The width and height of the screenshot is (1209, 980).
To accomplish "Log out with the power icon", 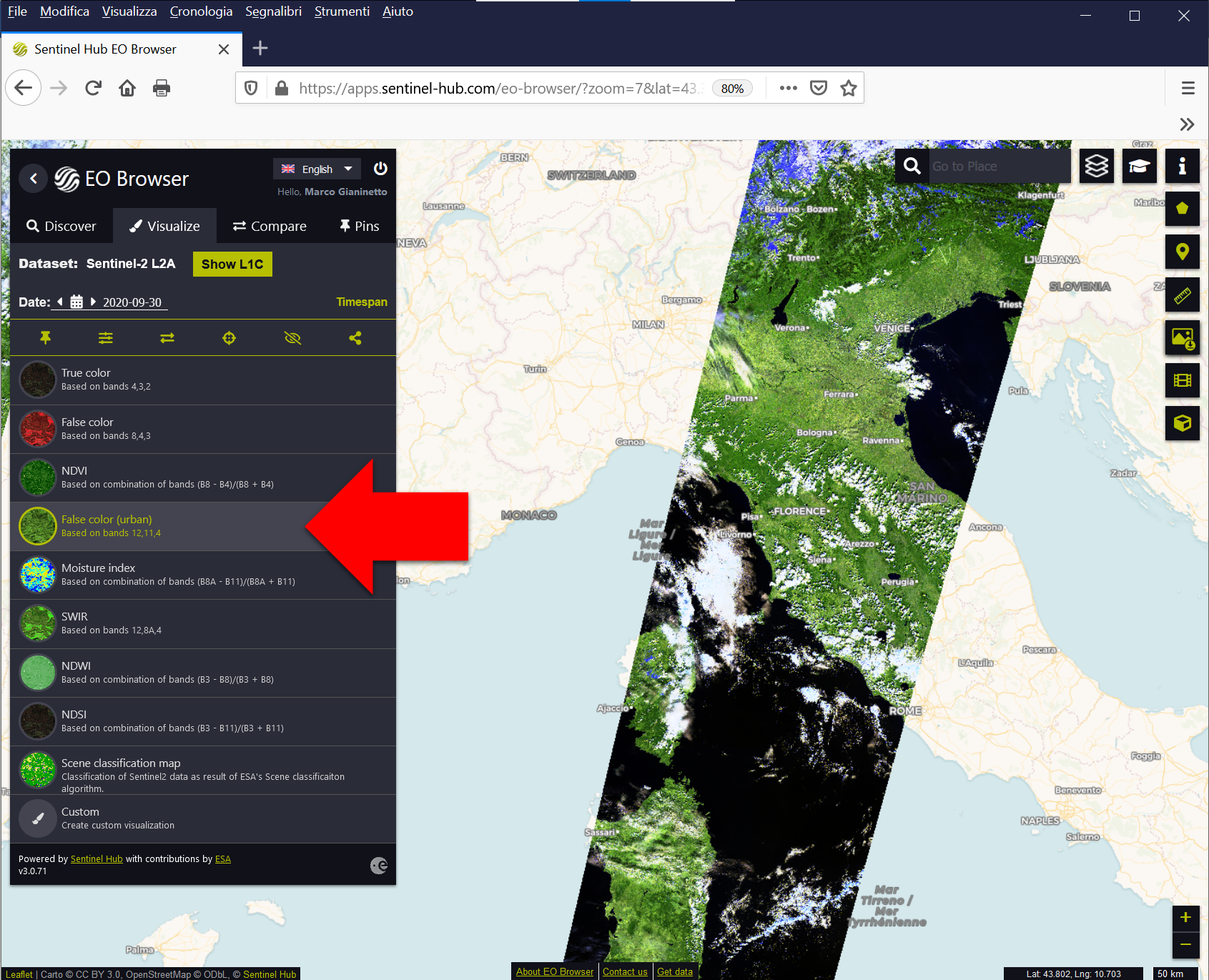I will [380, 169].
